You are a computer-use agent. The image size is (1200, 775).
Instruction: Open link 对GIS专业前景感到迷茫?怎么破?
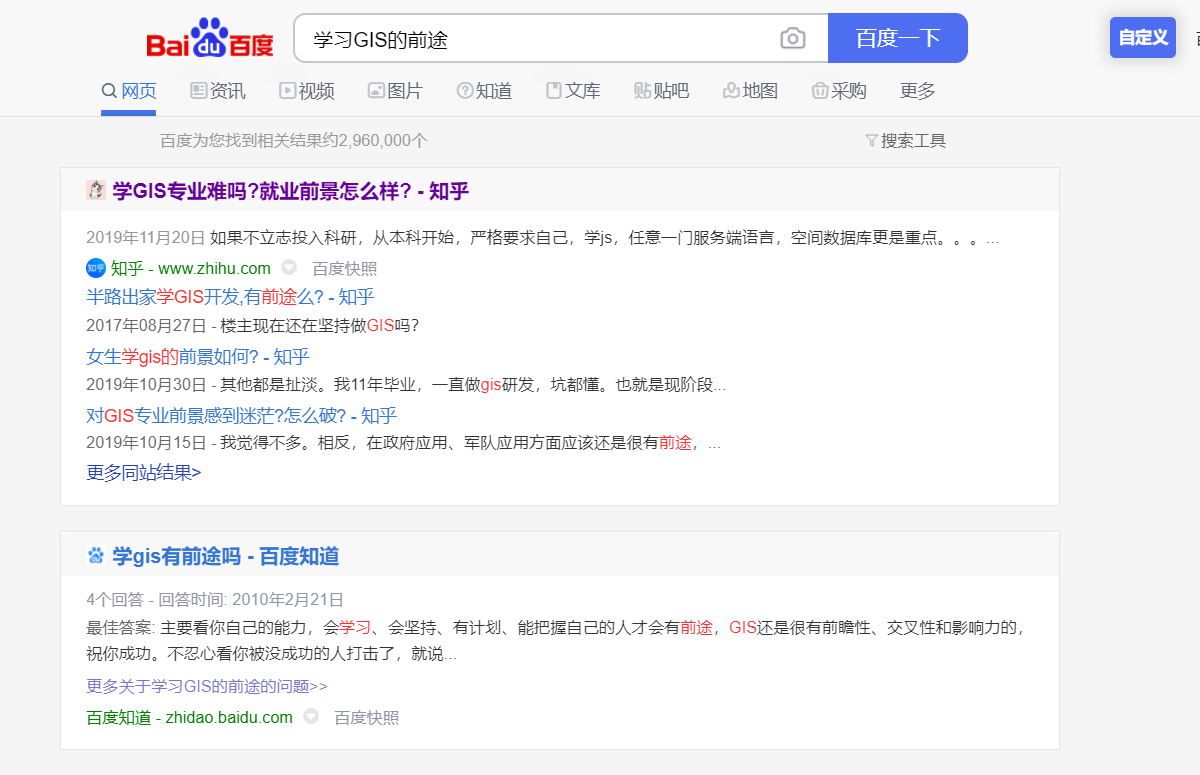[242, 416]
